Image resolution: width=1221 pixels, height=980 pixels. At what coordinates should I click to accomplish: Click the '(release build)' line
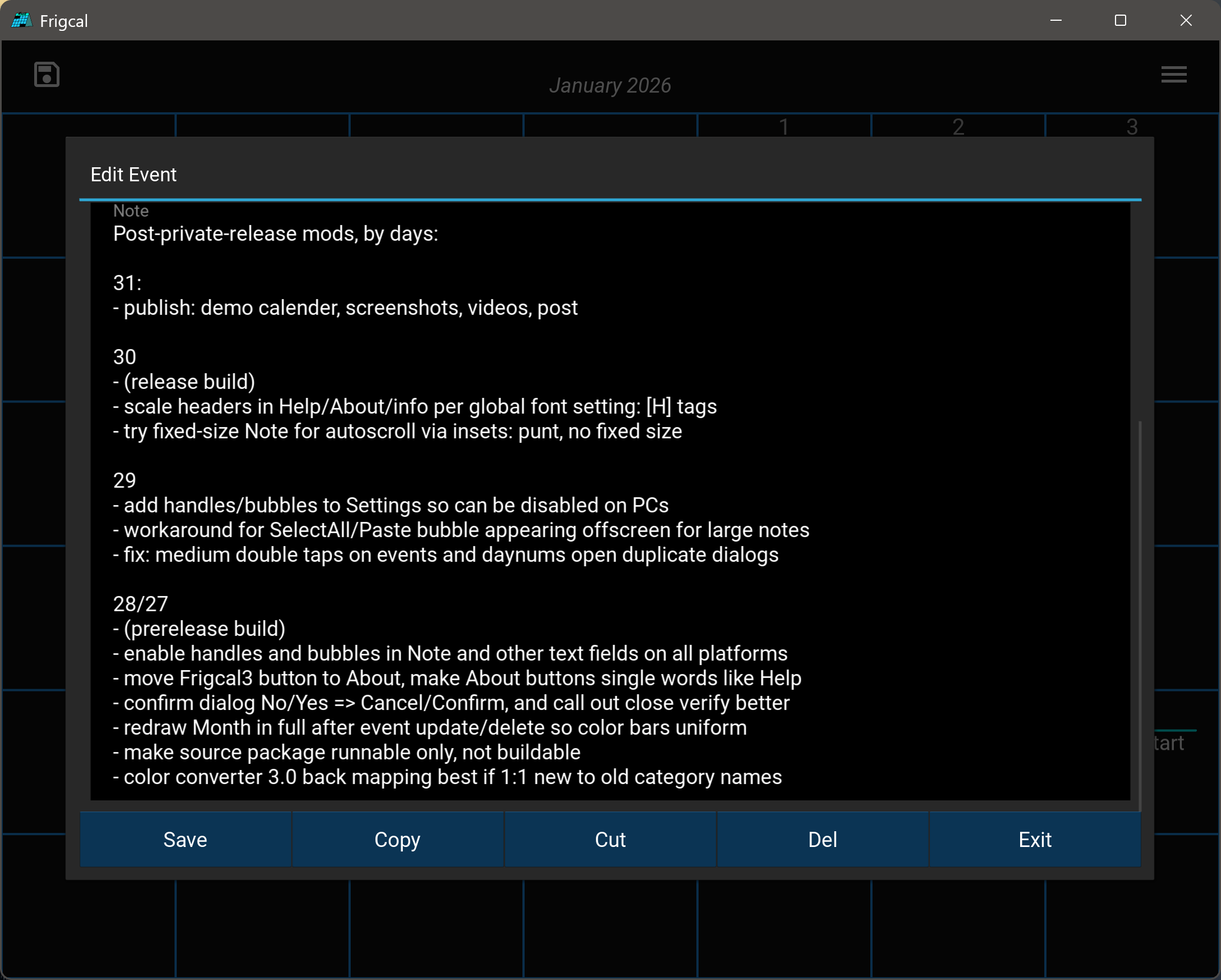point(184,382)
